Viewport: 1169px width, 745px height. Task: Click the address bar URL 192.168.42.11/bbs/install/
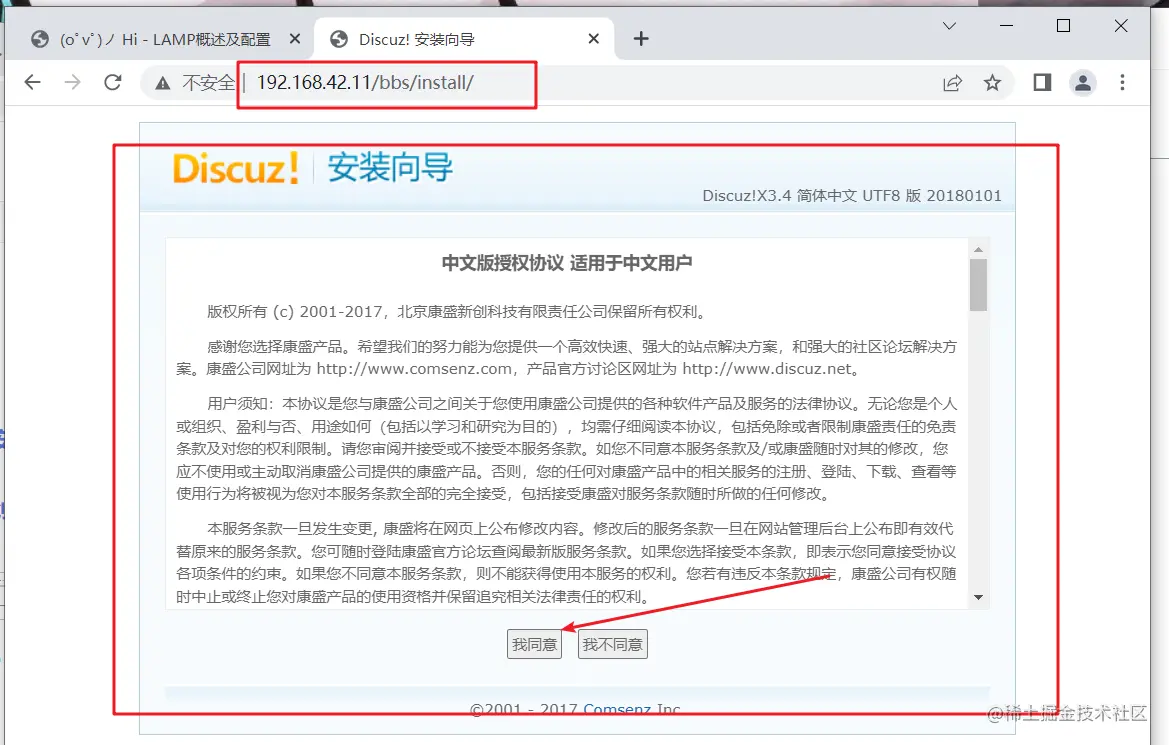365,83
